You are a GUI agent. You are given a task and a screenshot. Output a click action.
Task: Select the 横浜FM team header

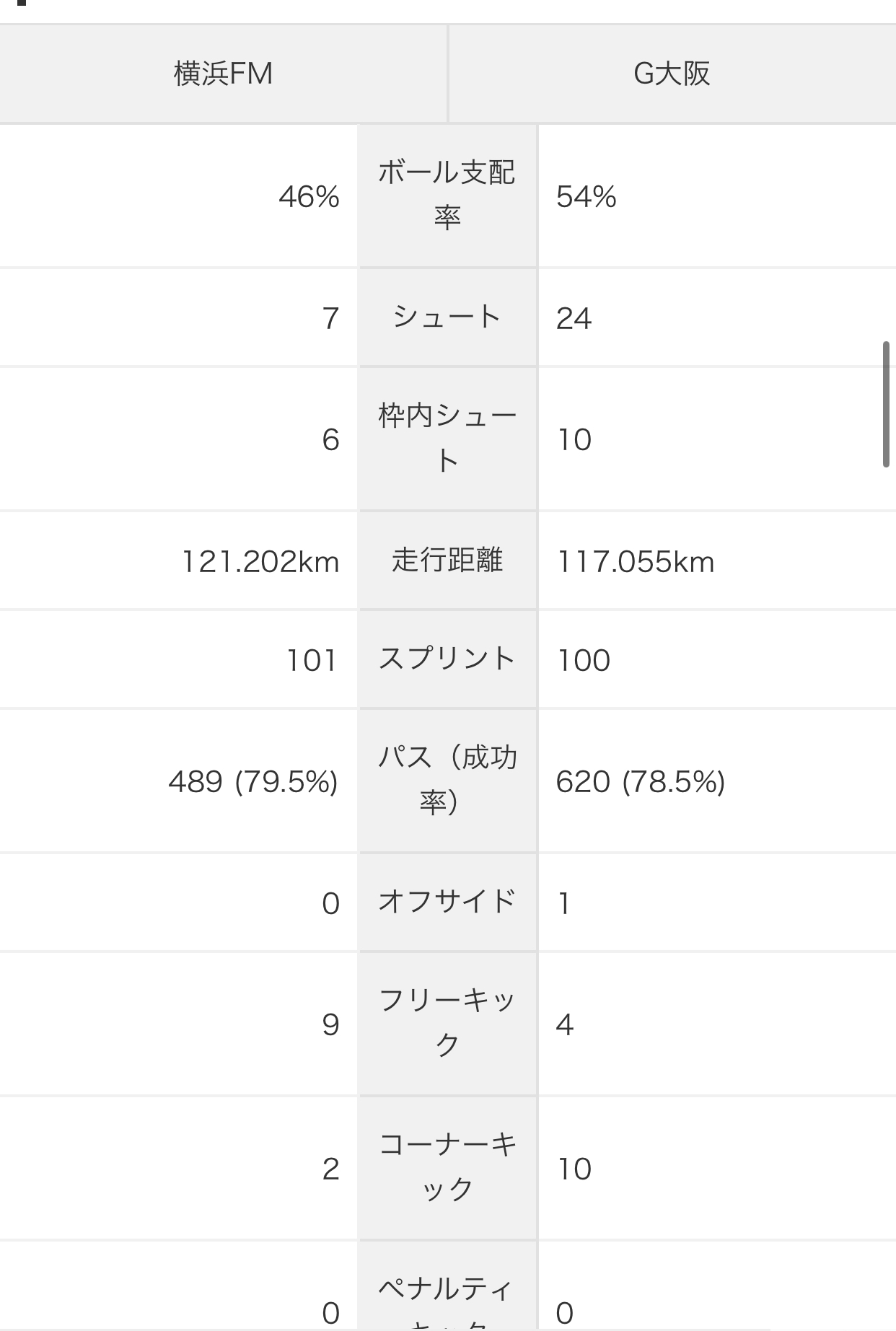223,74
